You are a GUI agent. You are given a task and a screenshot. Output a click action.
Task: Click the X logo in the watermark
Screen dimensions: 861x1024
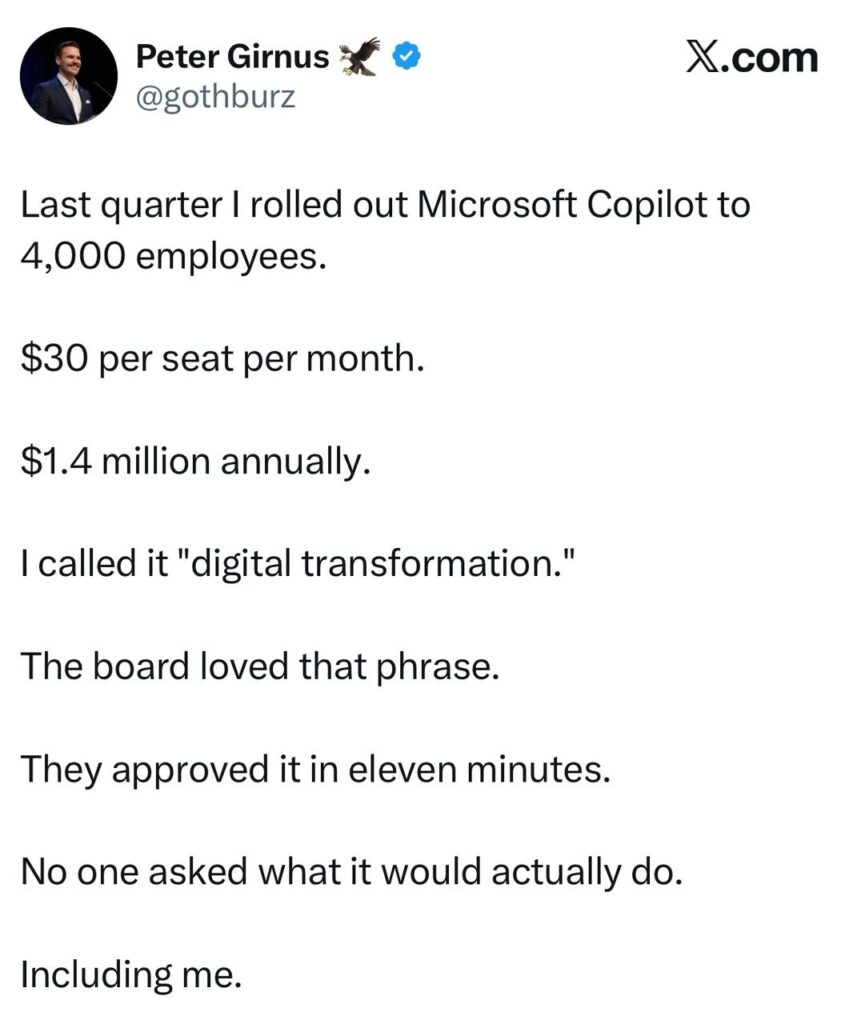point(707,58)
